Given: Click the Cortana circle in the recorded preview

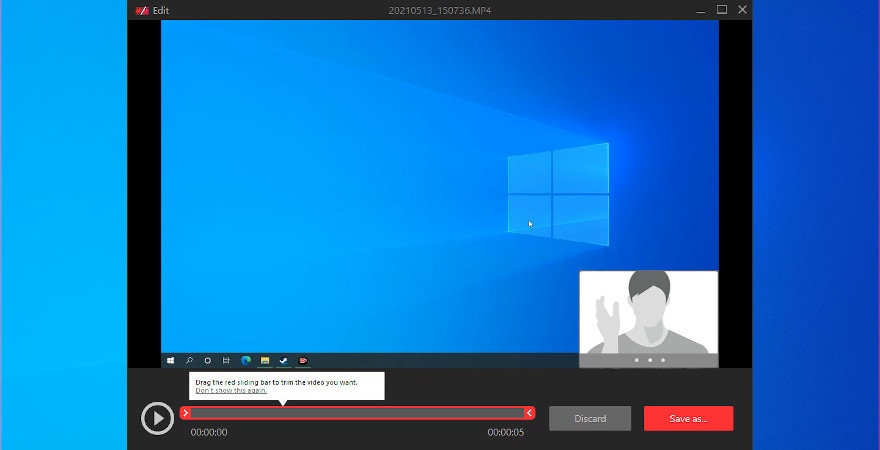Looking at the screenshot, I should [x=208, y=361].
